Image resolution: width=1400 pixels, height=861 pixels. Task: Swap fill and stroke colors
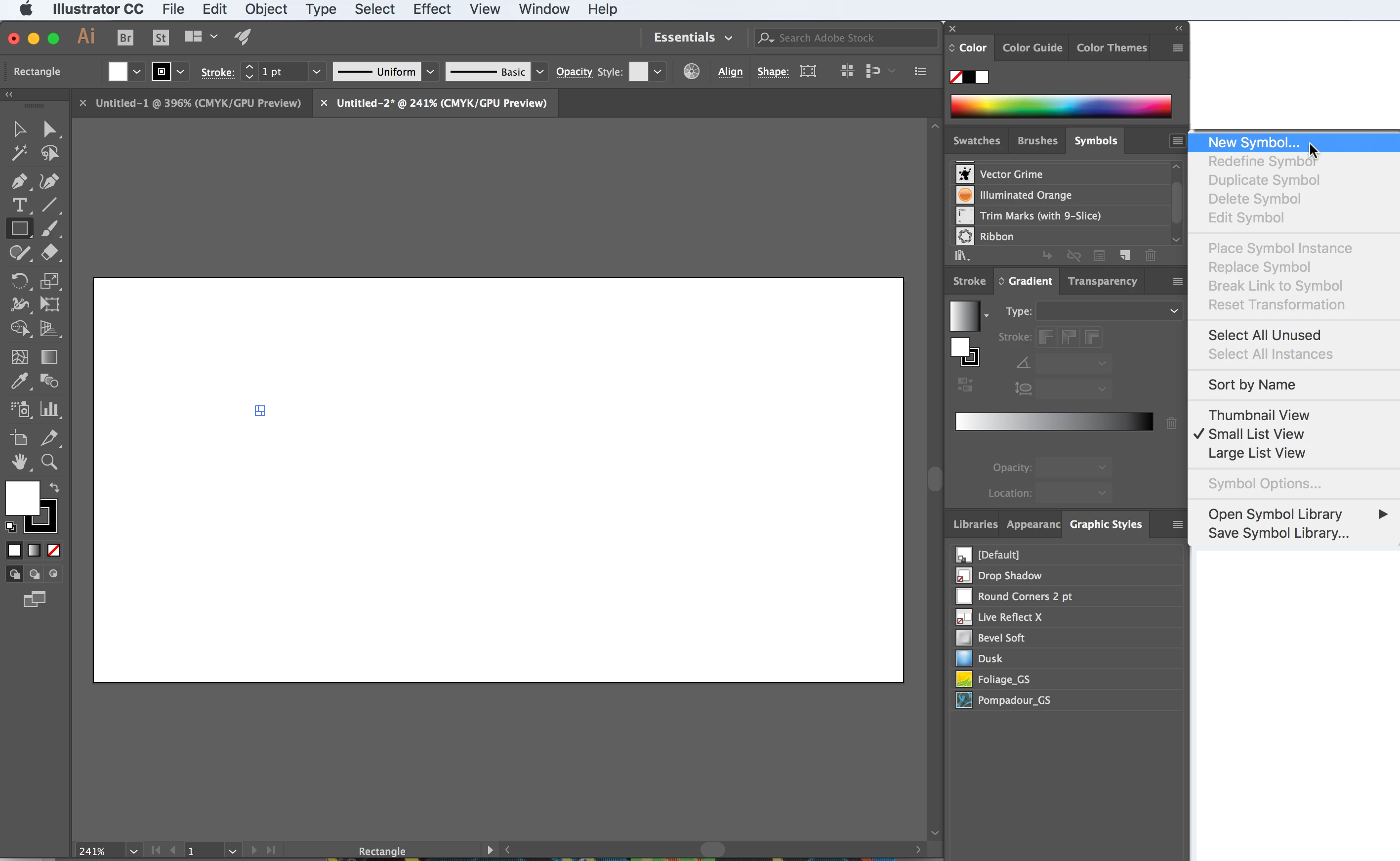[55, 487]
